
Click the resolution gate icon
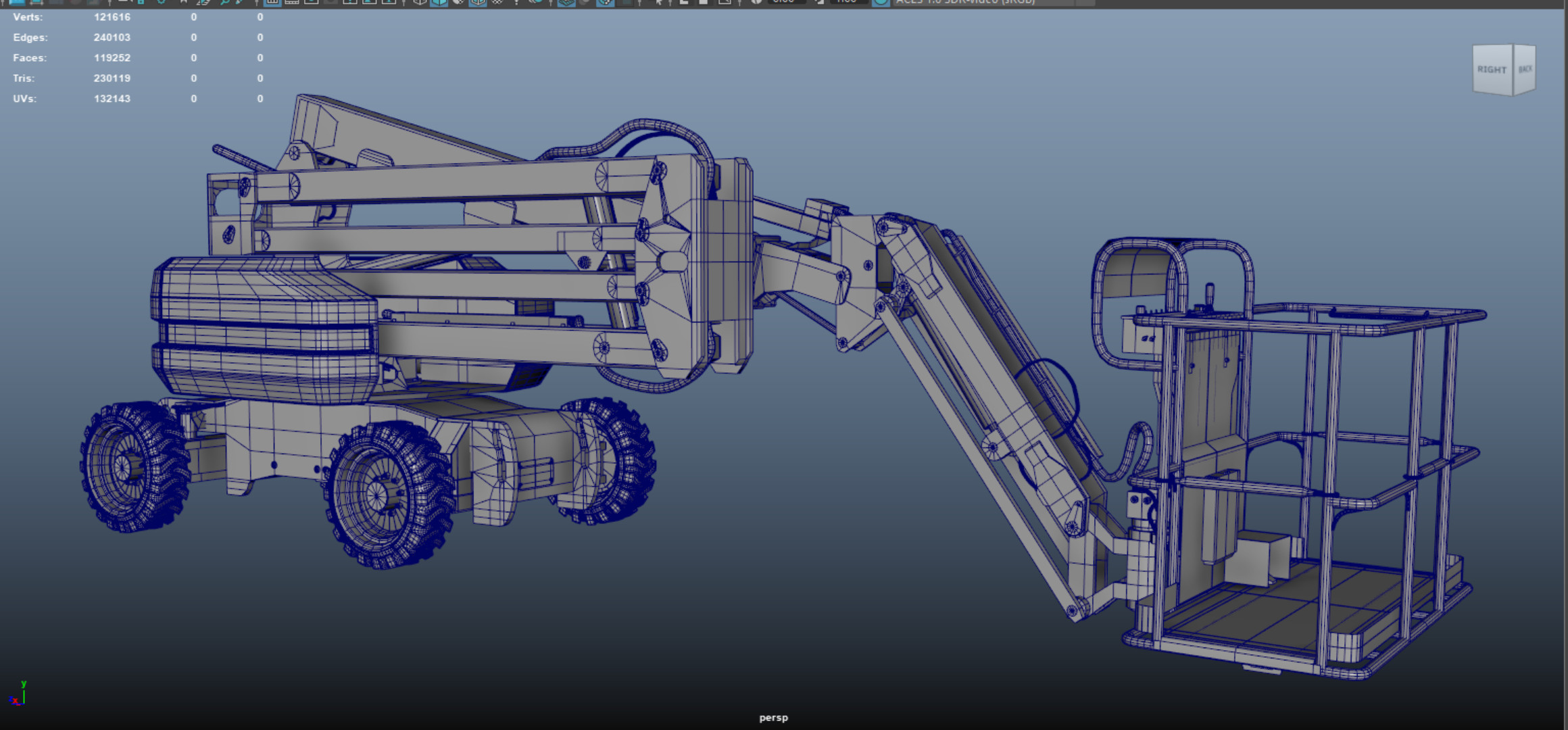point(312,2)
